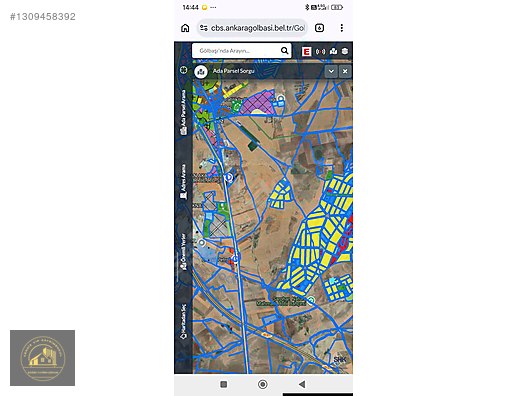
Task: Click the blue map pin on the highway
Action: 229,178
